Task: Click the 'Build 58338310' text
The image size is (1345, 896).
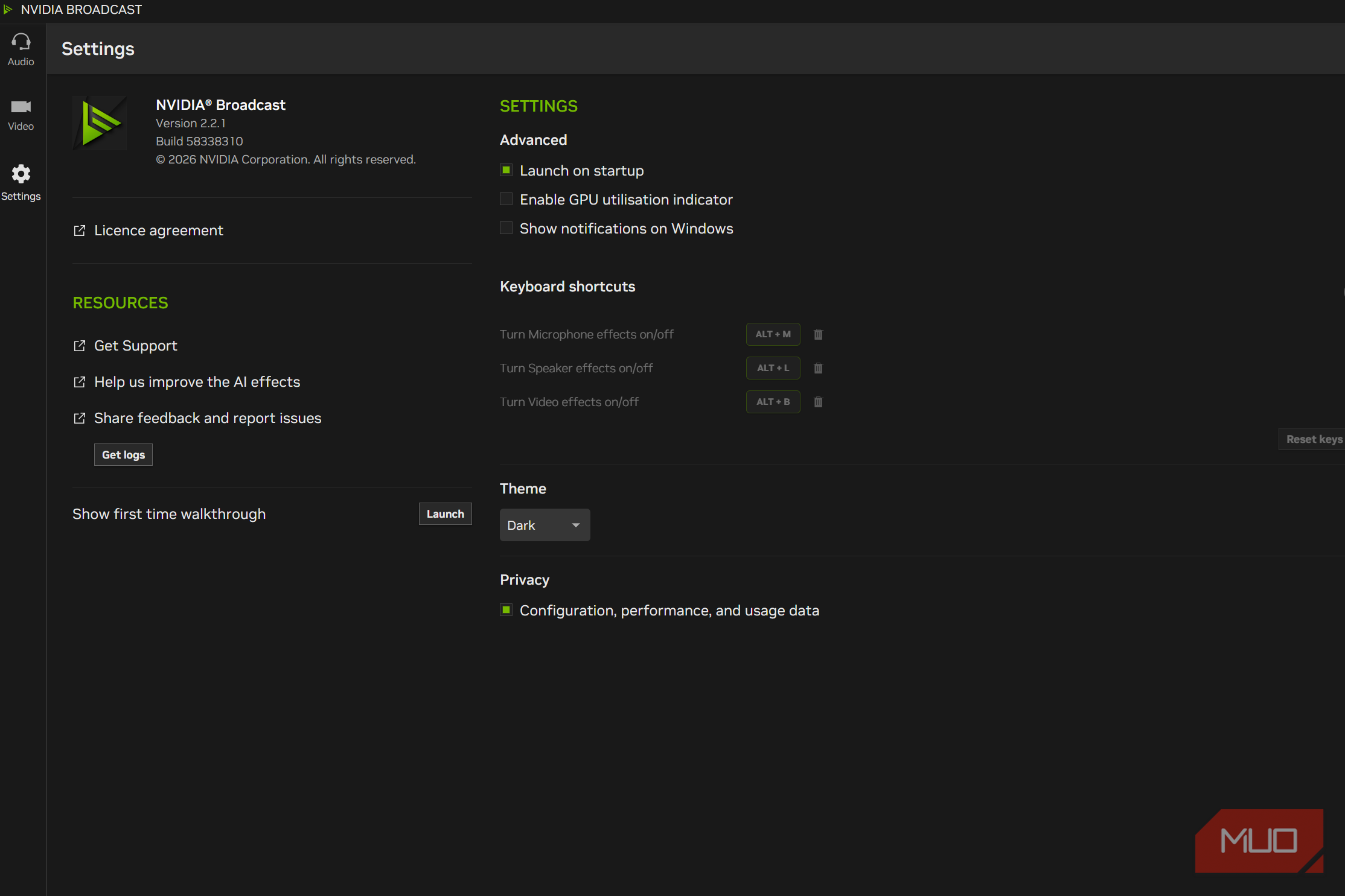Action: [x=199, y=141]
